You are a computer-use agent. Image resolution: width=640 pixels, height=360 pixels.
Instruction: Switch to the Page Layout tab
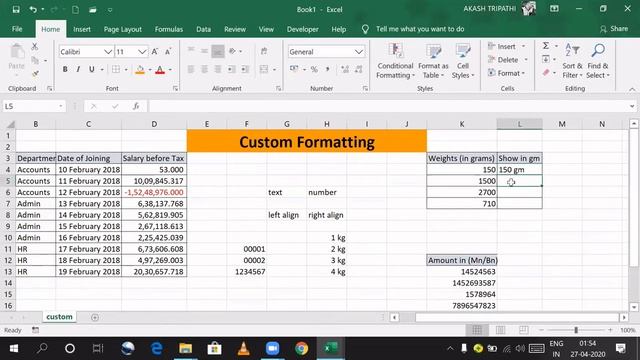point(122,29)
